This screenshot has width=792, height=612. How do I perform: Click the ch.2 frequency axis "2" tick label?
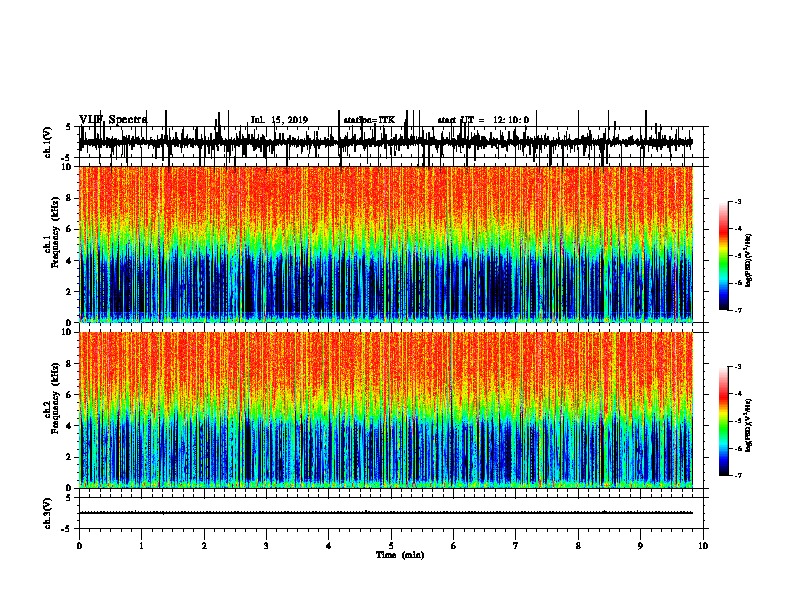pyautogui.click(x=70, y=457)
